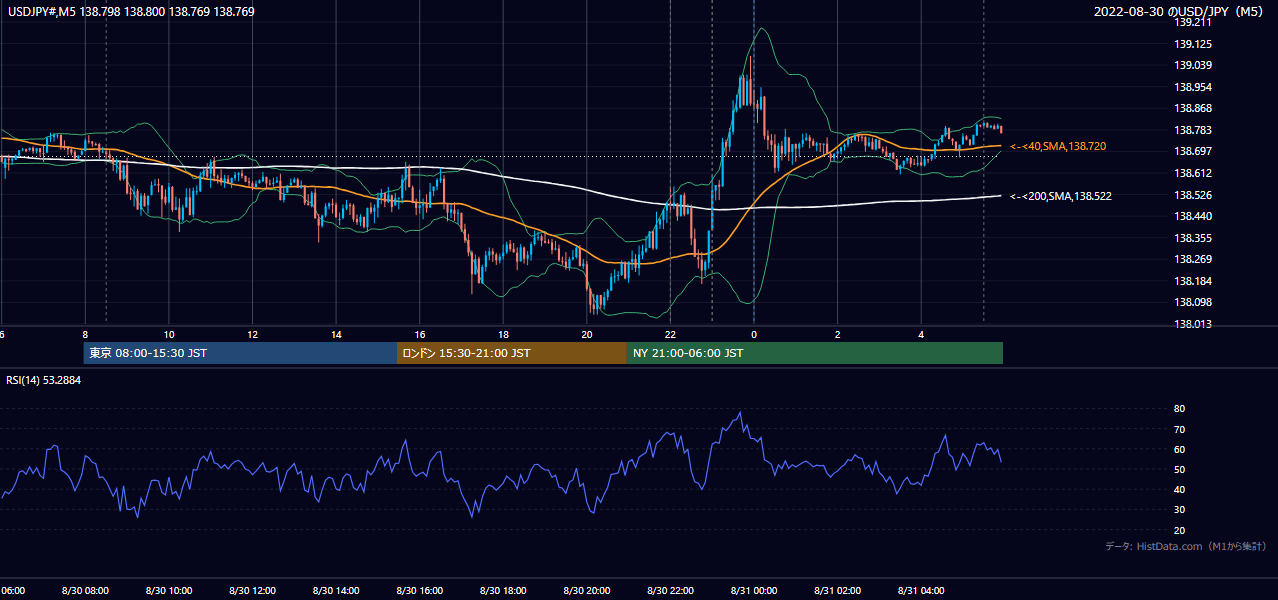The image size is (1278, 600).
Task: Click price axis value 138.440
Action: 1192,216
